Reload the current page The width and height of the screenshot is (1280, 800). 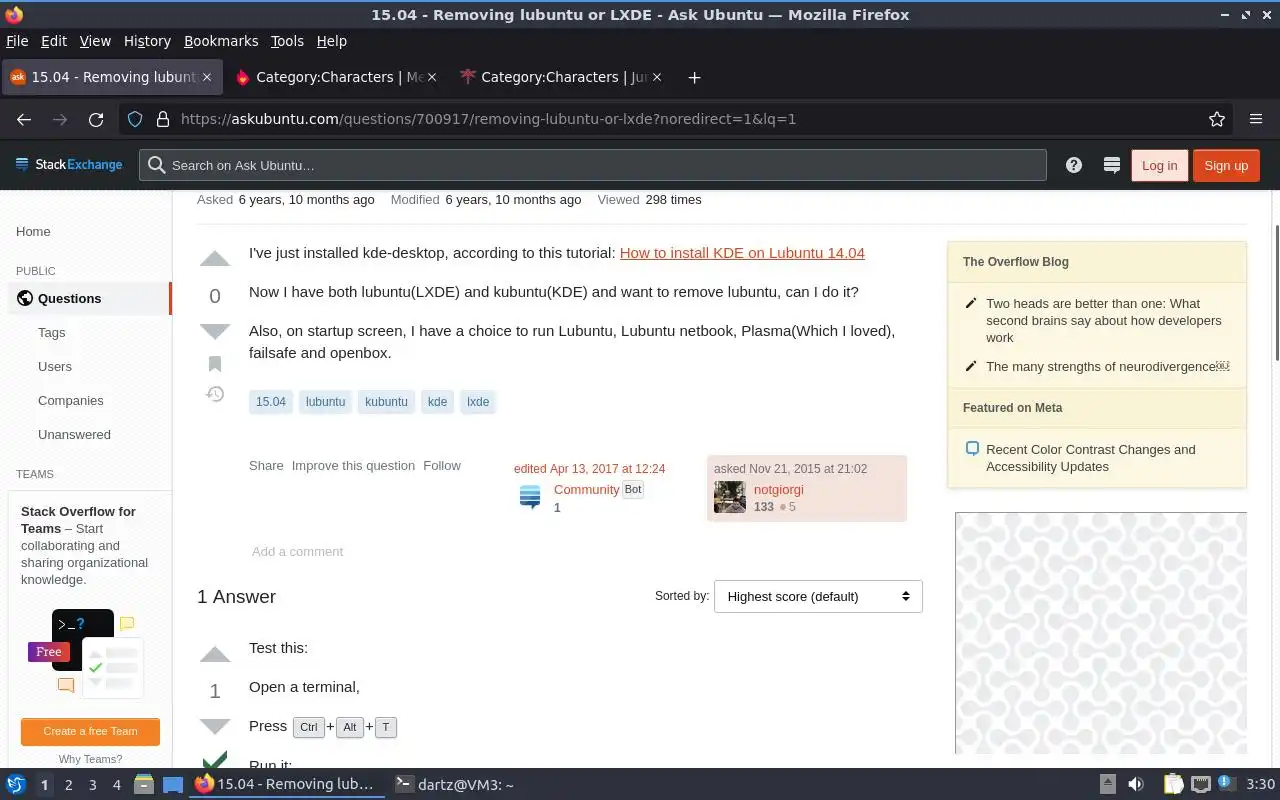coord(96,119)
